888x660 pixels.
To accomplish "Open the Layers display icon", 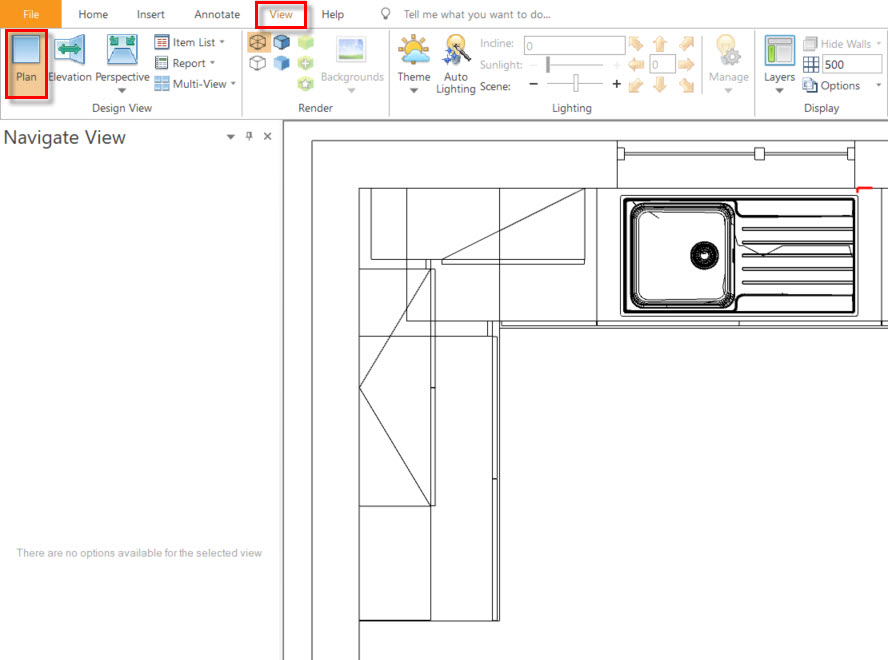I will coord(779,50).
